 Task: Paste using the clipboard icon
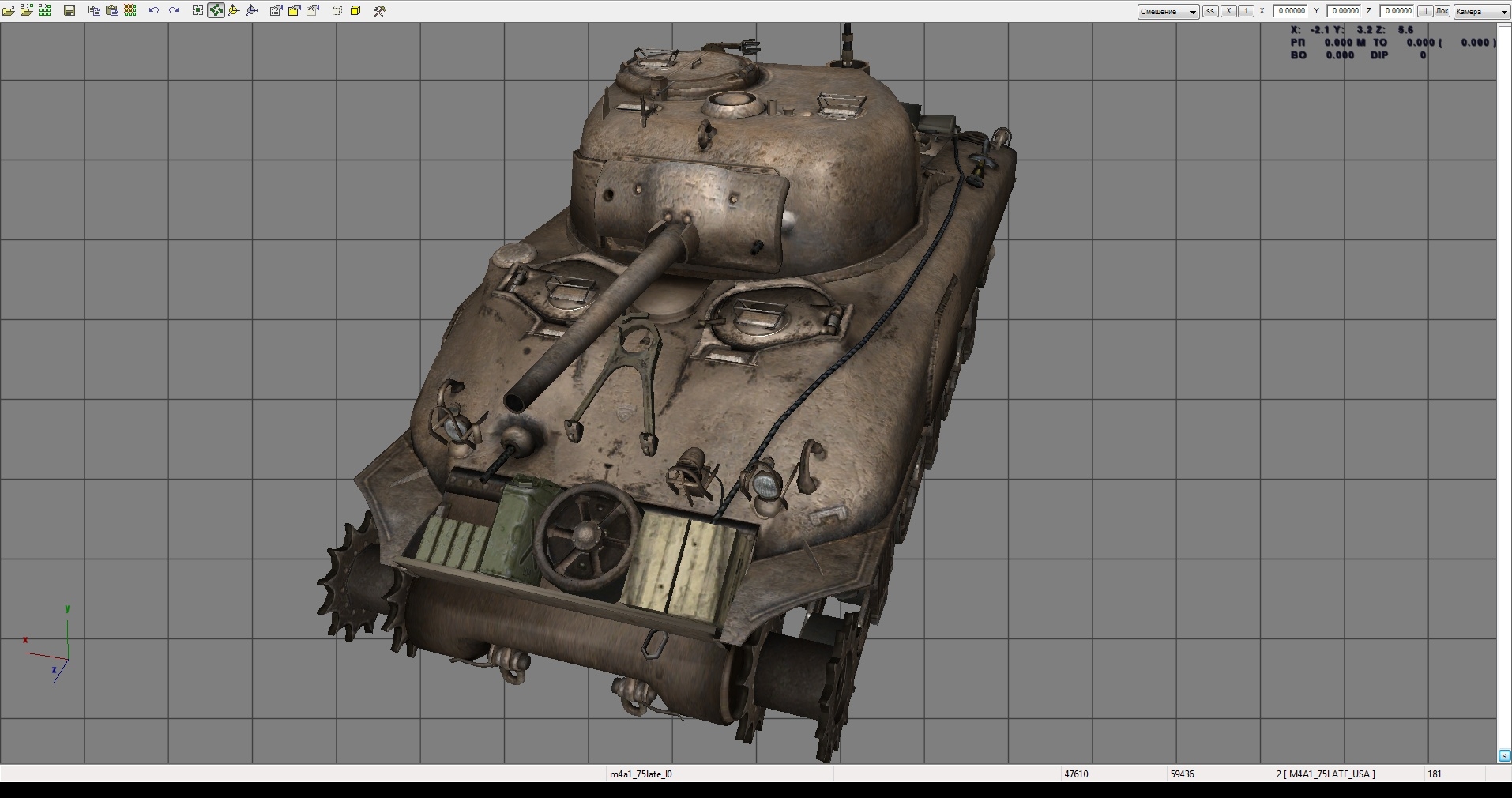pos(112,10)
